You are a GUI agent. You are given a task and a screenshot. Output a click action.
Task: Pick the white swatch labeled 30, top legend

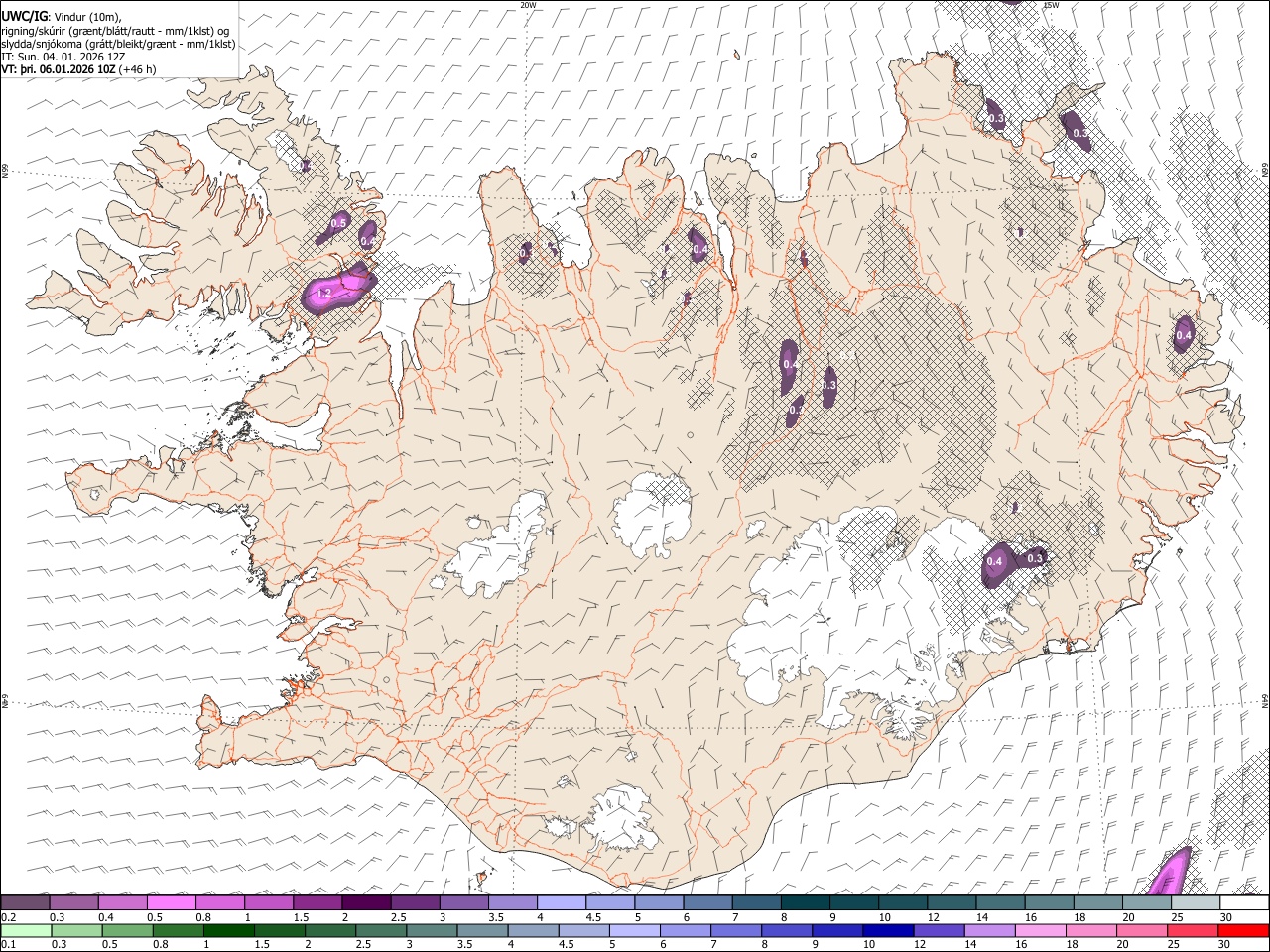point(1245,903)
